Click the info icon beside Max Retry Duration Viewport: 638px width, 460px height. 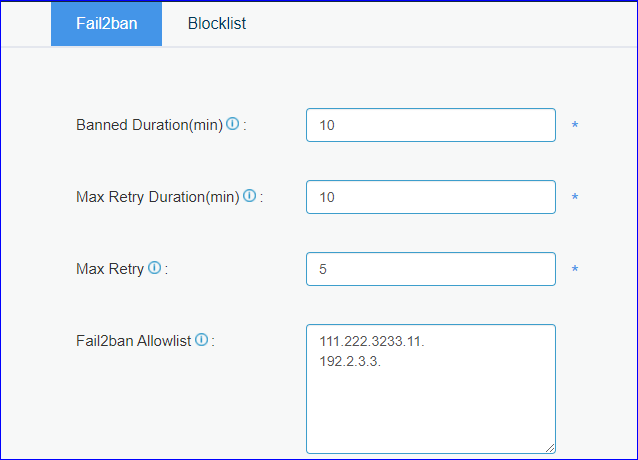250,197
